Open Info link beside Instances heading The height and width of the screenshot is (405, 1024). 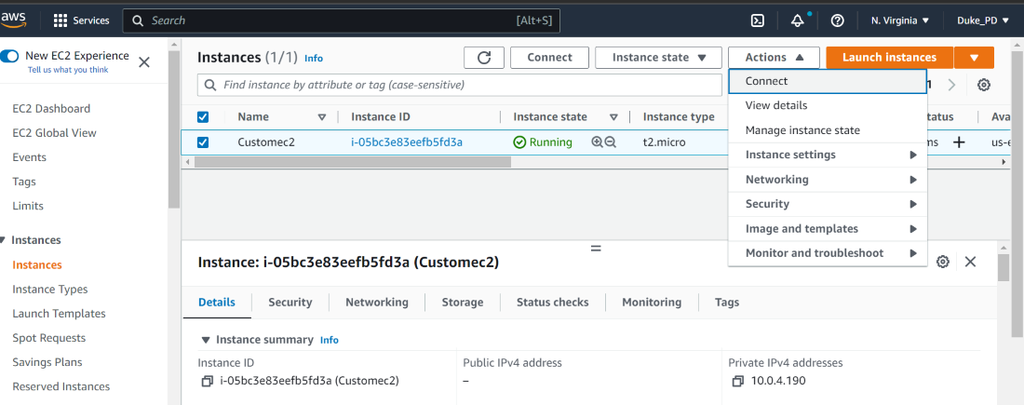click(313, 58)
